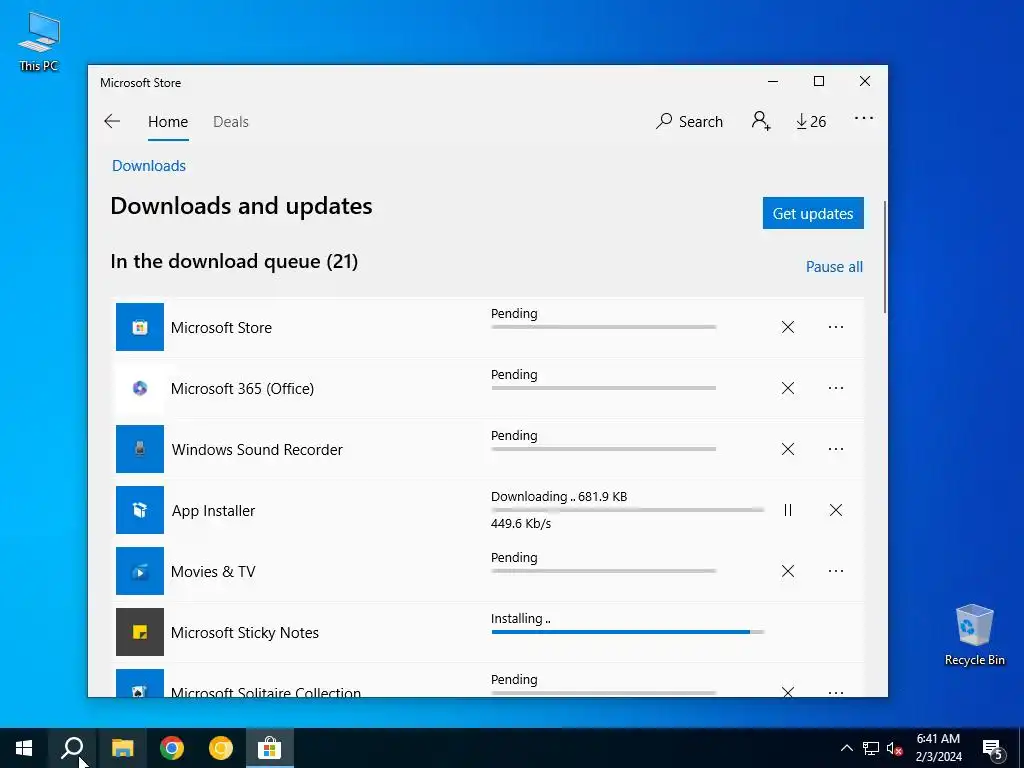Click the Windows Sound Recorder app icon
1024x768 pixels.
[x=140, y=449]
